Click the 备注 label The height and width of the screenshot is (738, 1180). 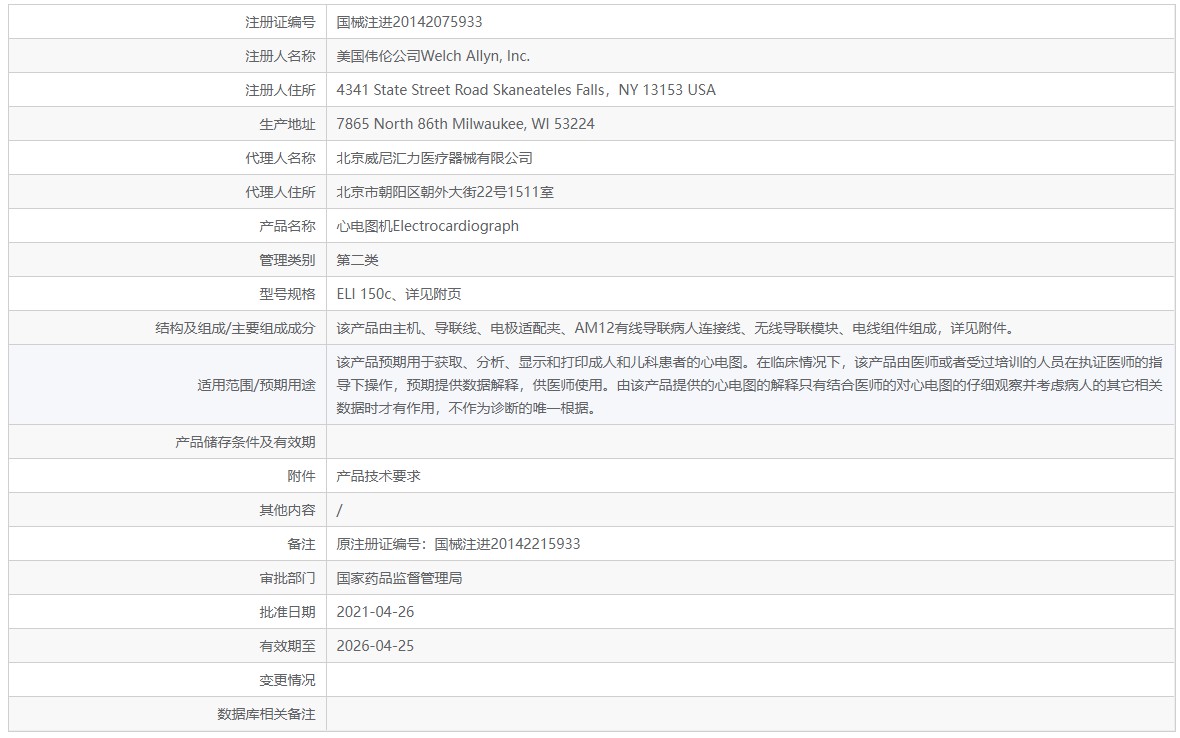[301, 544]
